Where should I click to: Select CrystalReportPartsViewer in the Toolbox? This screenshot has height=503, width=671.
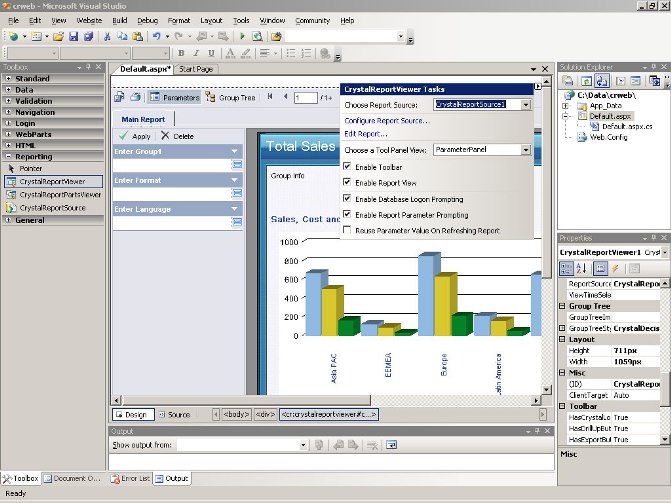point(53,195)
